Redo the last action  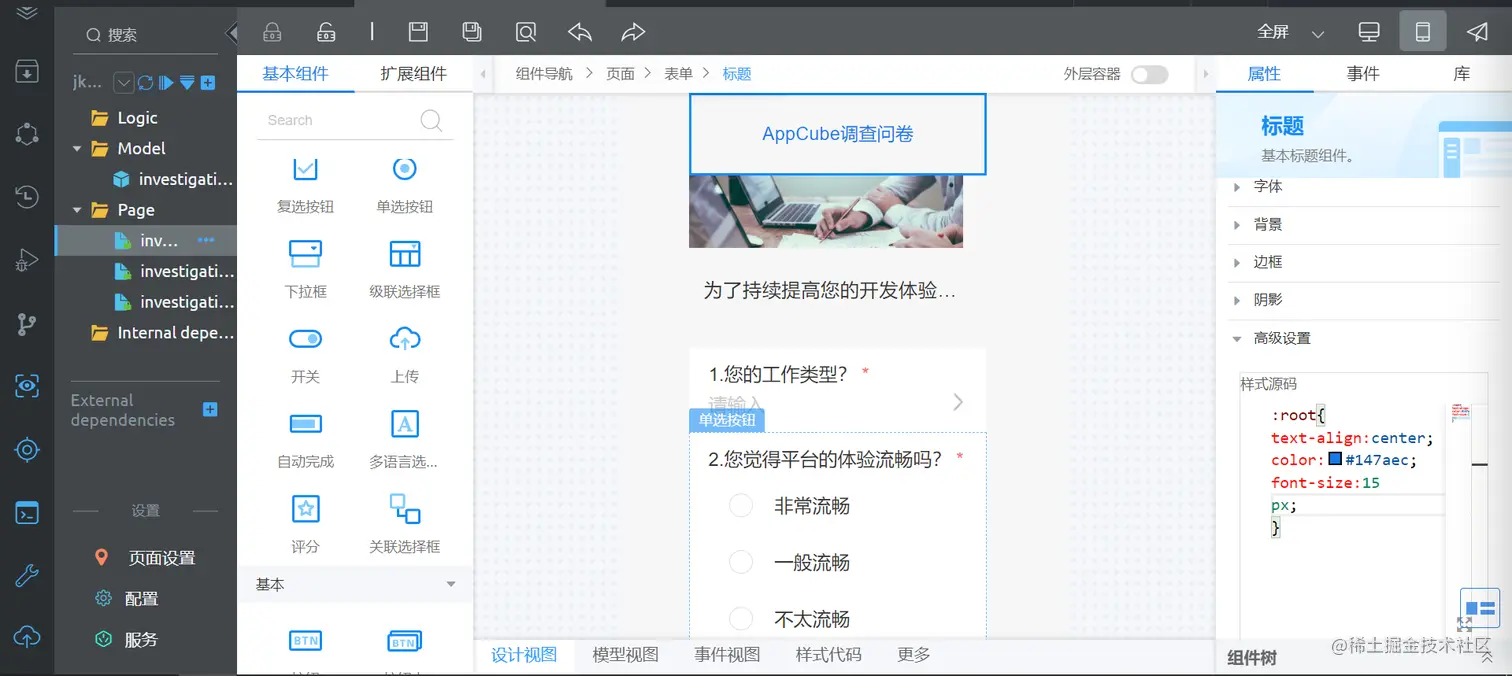[633, 32]
